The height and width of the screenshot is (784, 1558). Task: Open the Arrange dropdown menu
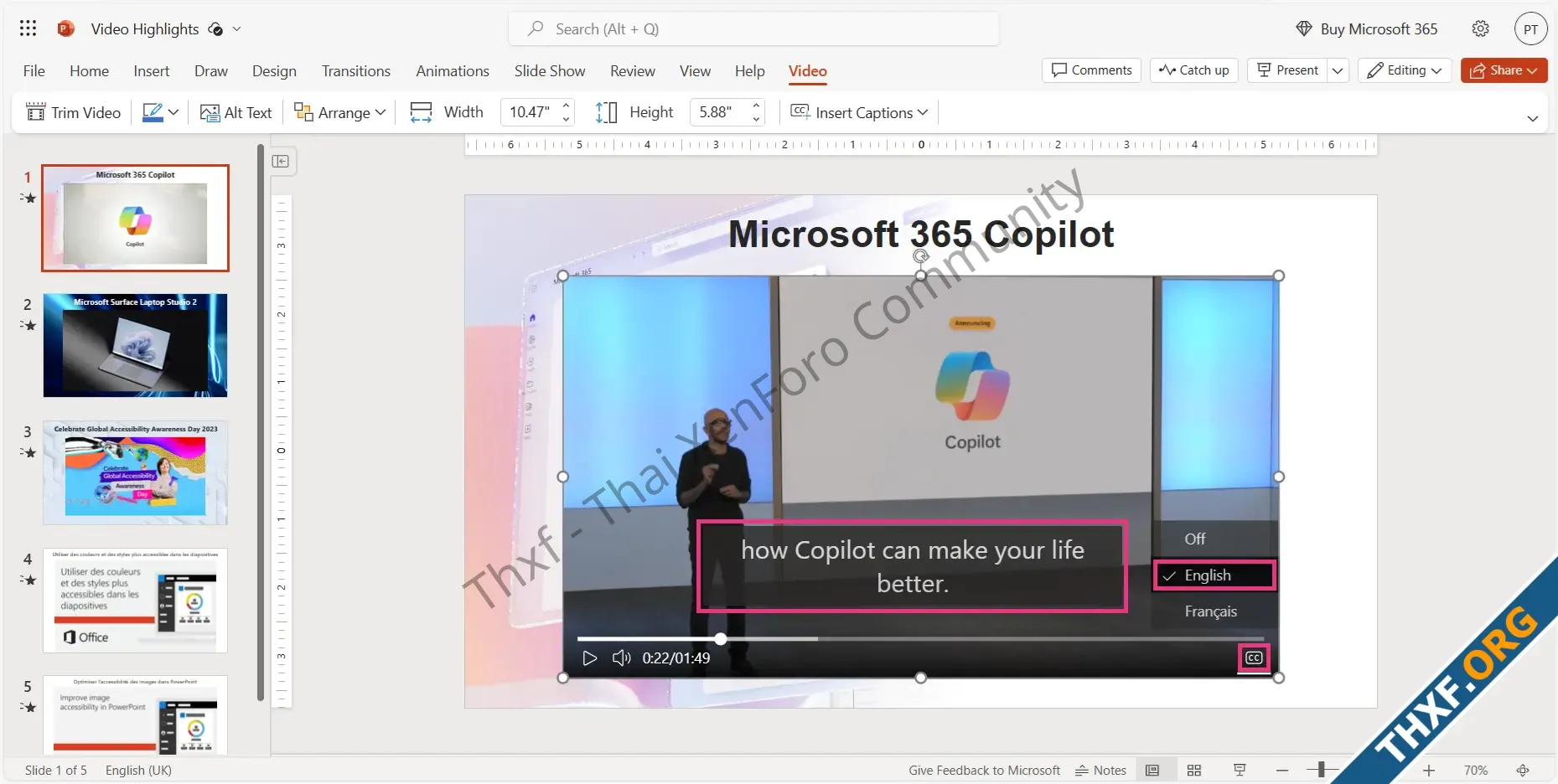coord(340,112)
